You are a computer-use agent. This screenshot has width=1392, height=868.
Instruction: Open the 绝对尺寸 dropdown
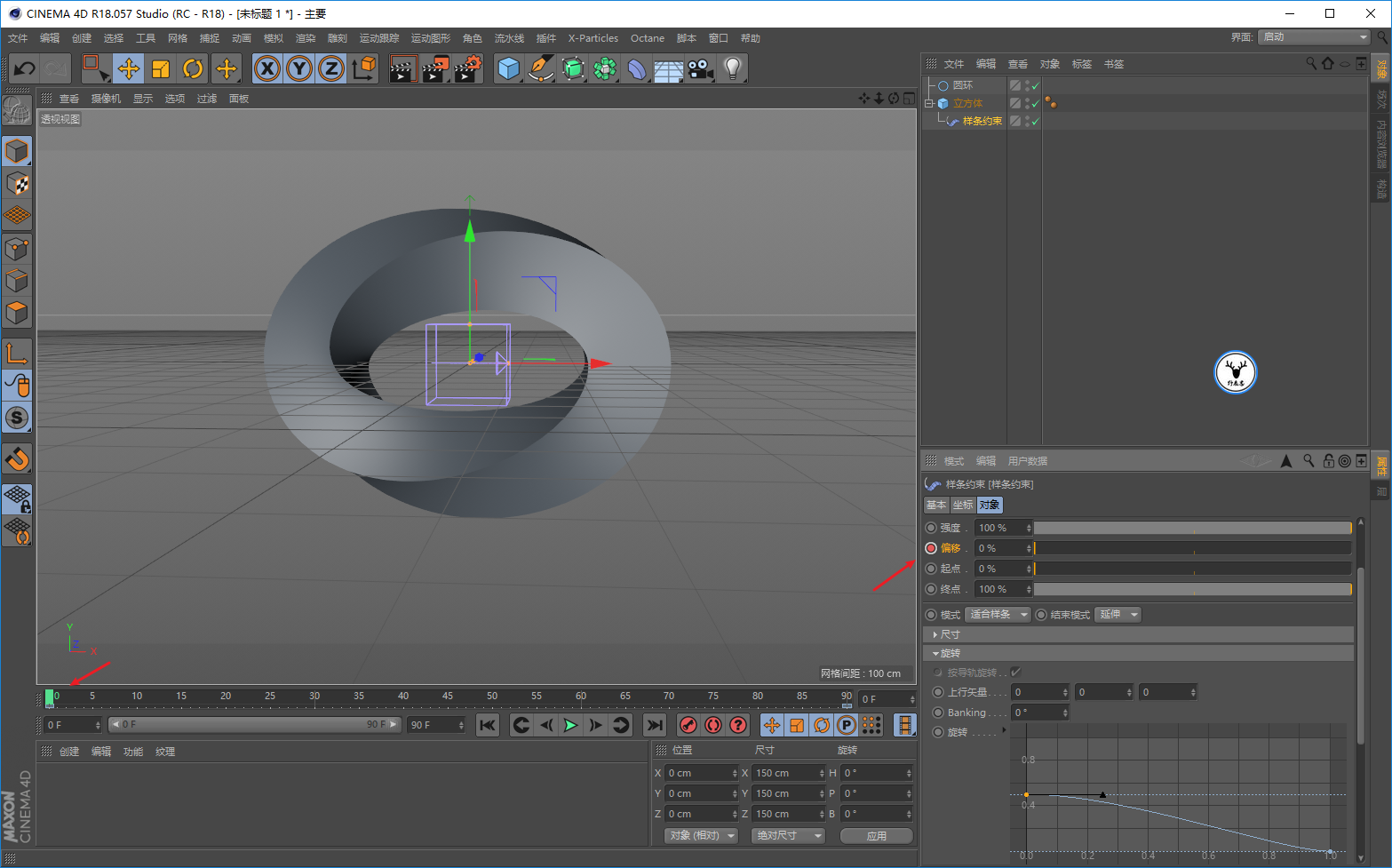pos(789,836)
